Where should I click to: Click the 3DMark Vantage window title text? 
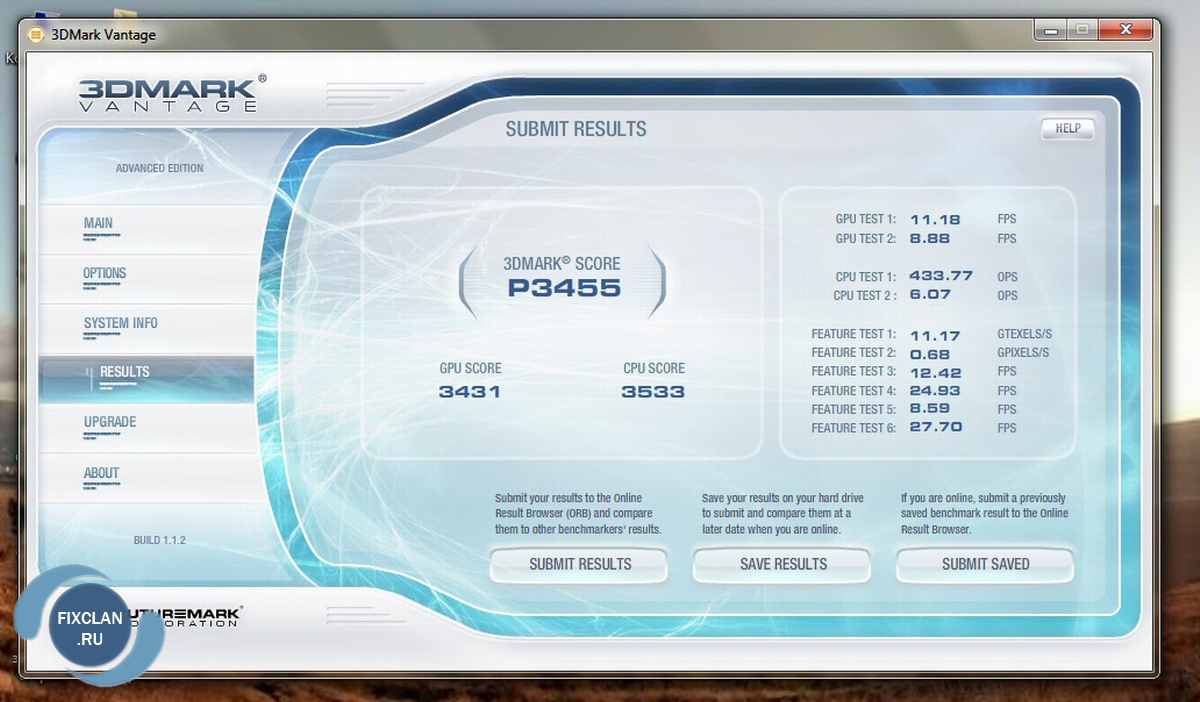[104, 35]
